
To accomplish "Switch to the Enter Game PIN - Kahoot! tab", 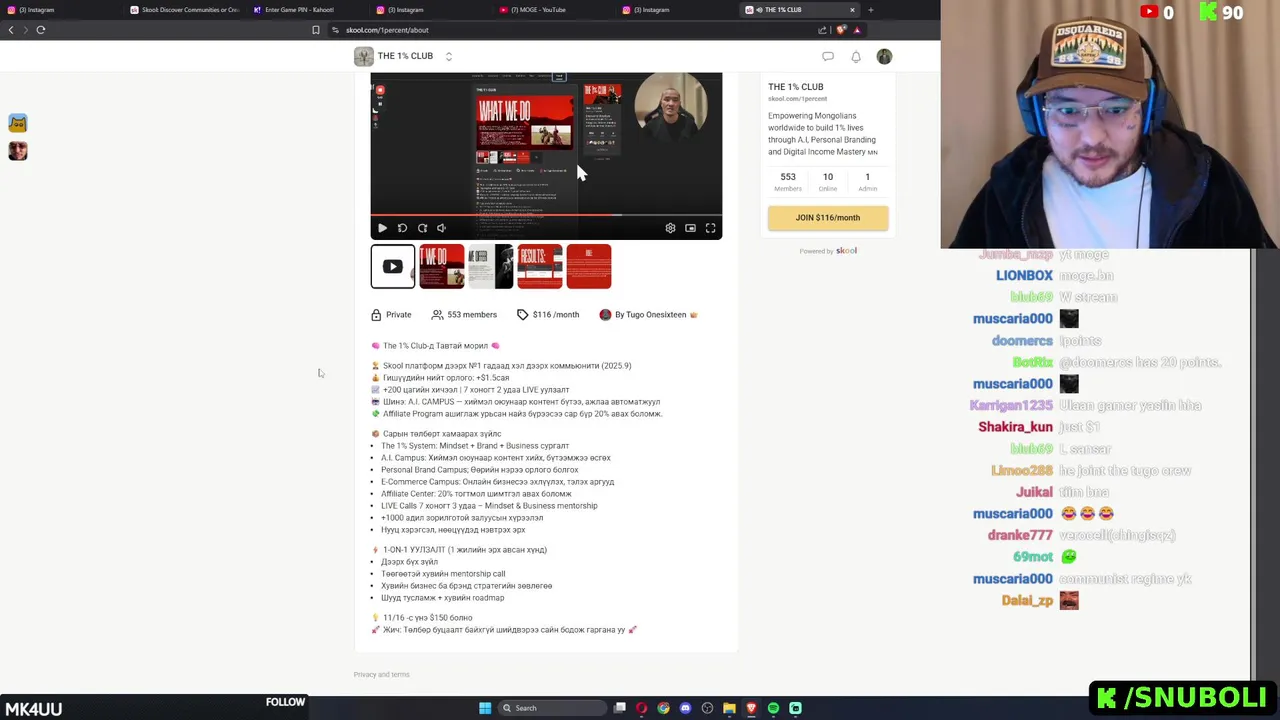I will pos(305,10).
